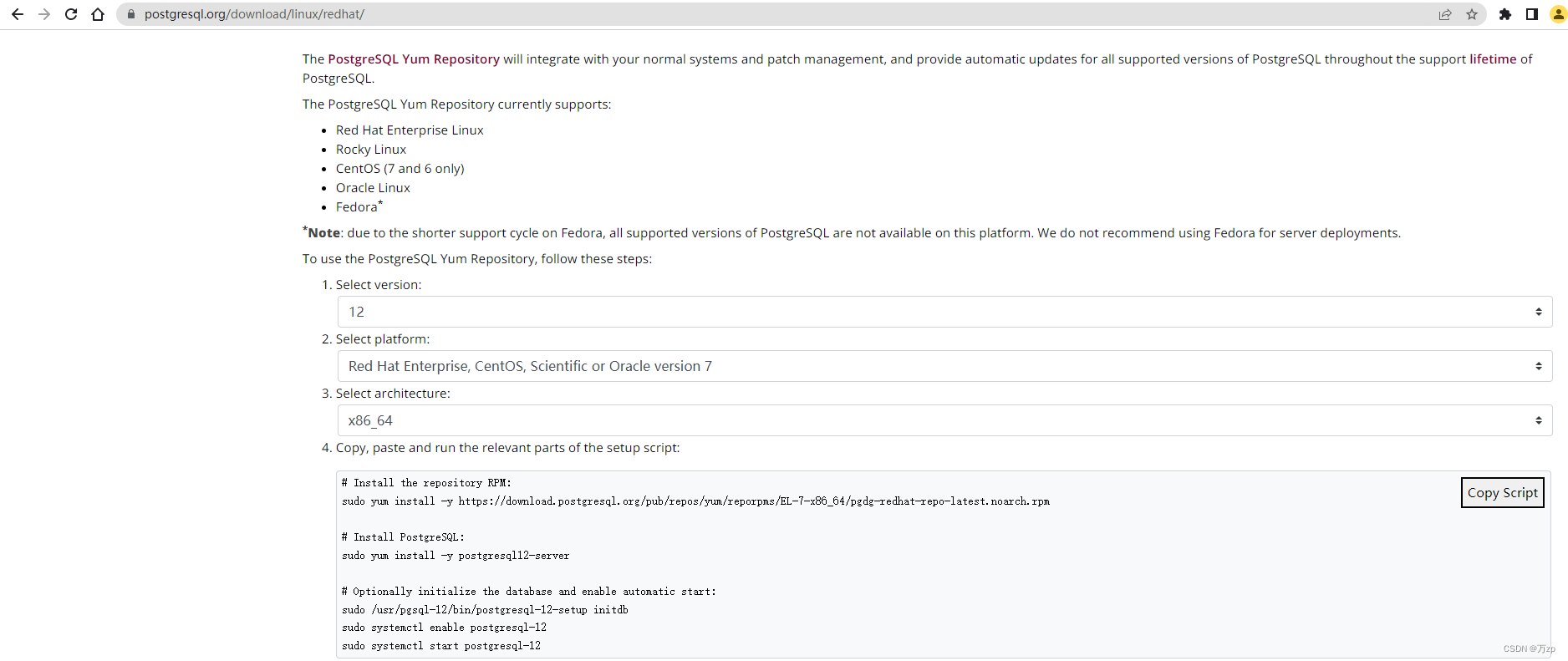Click the systemctl start postgresql-12 line
The width and height of the screenshot is (1568, 661).
coord(441,646)
